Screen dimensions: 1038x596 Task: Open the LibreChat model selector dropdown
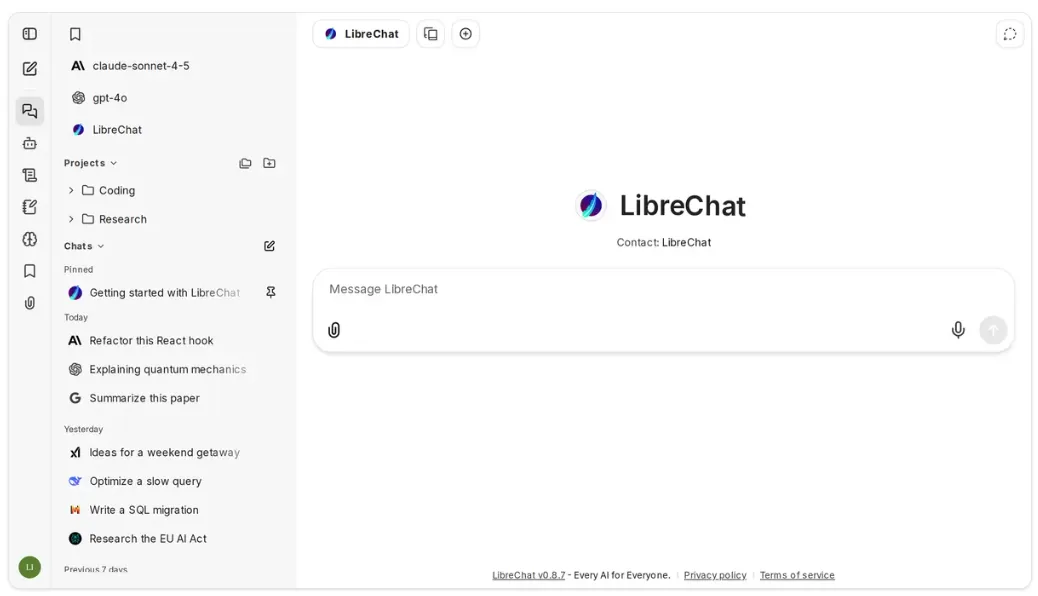[x=361, y=34]
